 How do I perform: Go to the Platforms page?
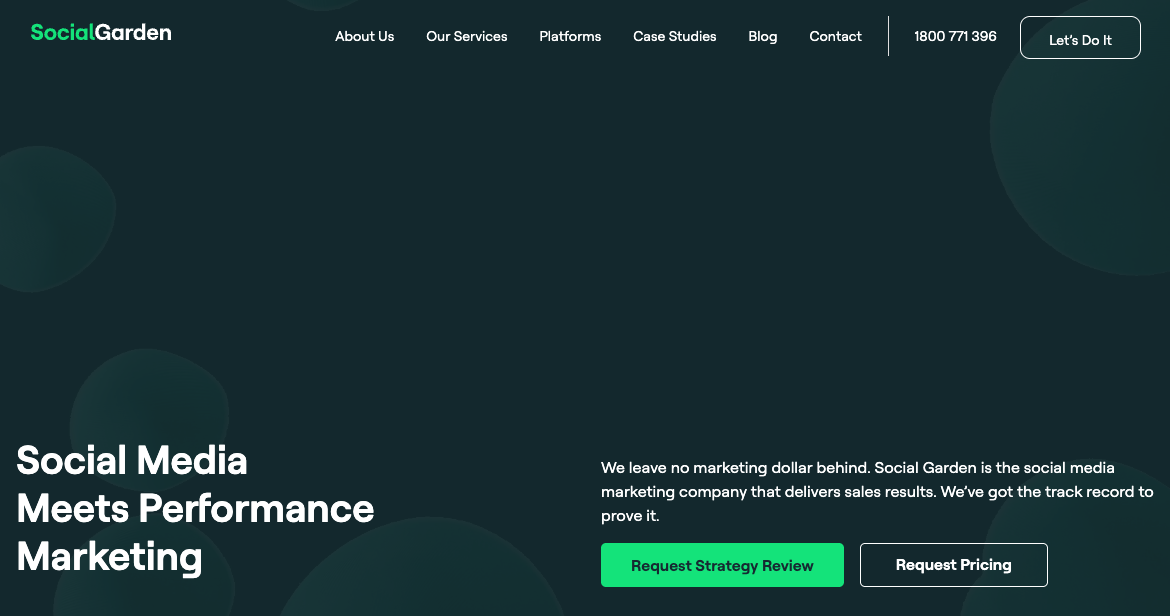coord(570,36)
